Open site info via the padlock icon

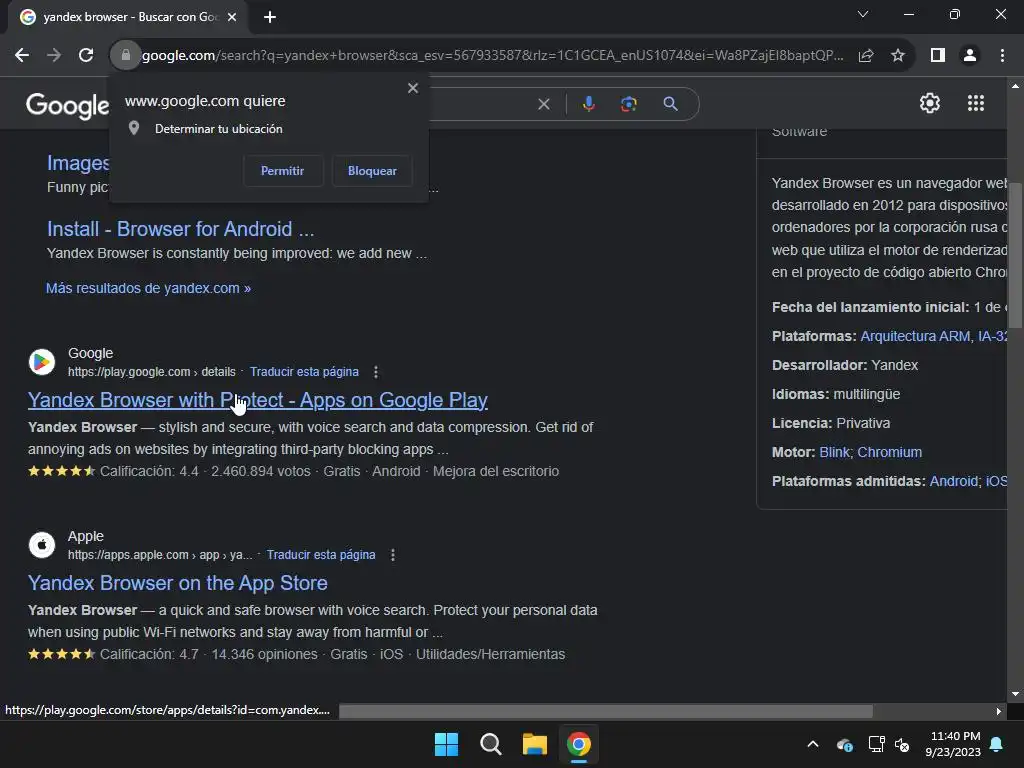tap(126, 56)
